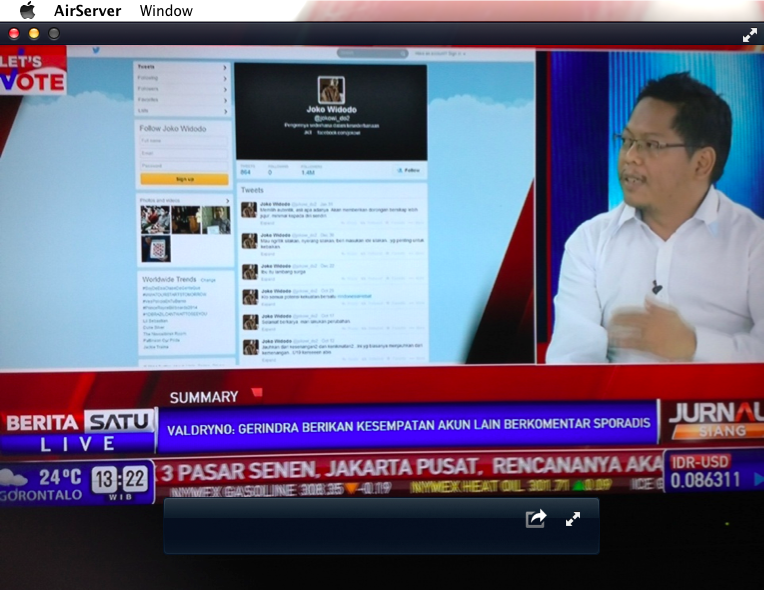Click the chevron beside Following in sidebar
The width and height of the screenshot is (764, 590).
(225, 78)
